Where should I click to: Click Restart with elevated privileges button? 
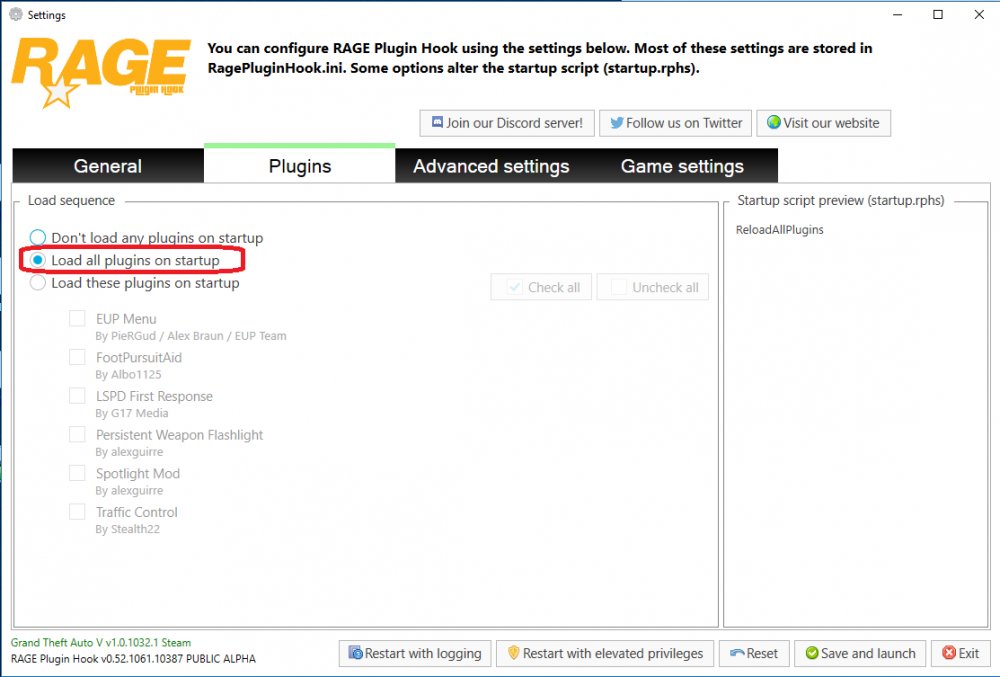pos(605,653)
